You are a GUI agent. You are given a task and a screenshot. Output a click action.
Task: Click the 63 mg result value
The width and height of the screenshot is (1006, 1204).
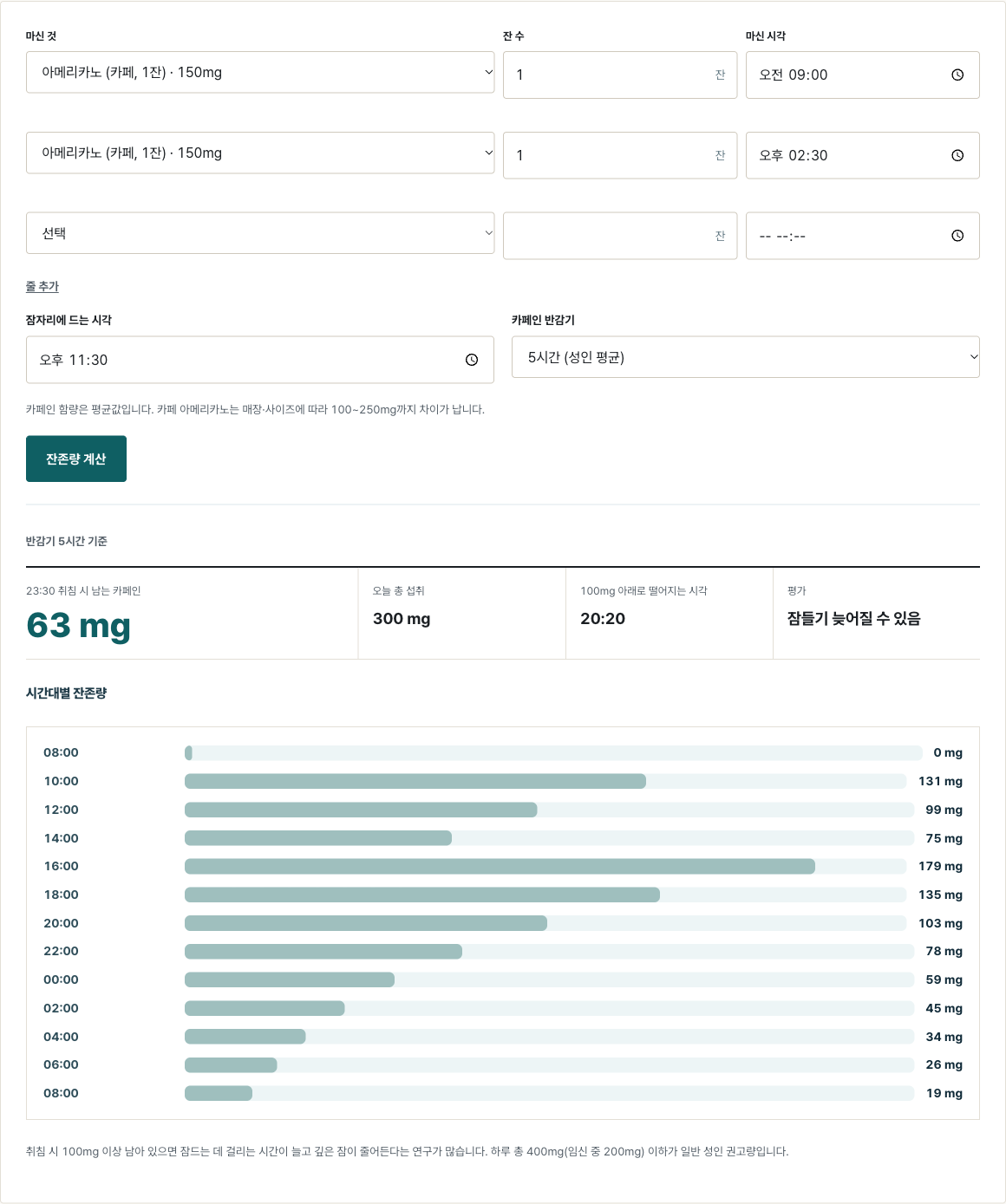pos(78,625)
